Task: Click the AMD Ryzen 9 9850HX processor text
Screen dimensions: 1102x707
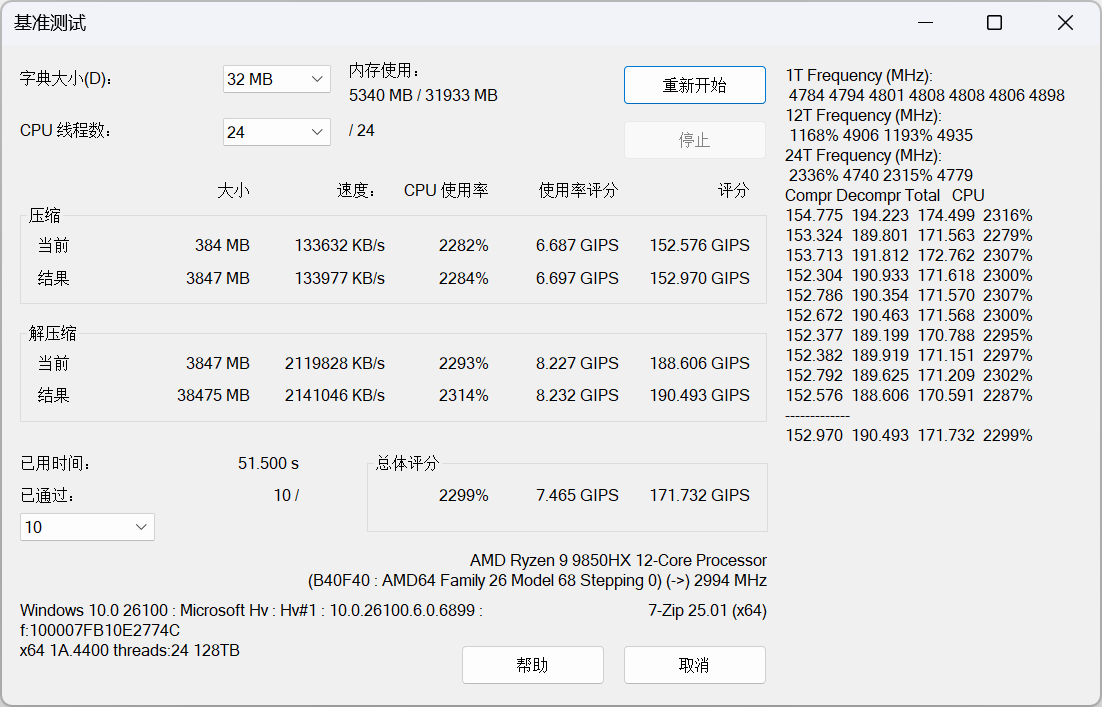Action: click(x=618, y=561)
